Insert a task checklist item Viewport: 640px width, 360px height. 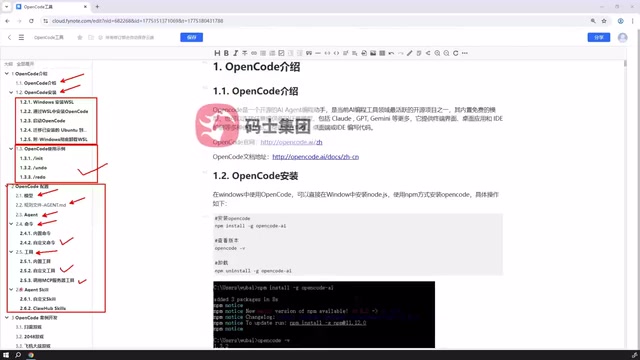point(281,53)
